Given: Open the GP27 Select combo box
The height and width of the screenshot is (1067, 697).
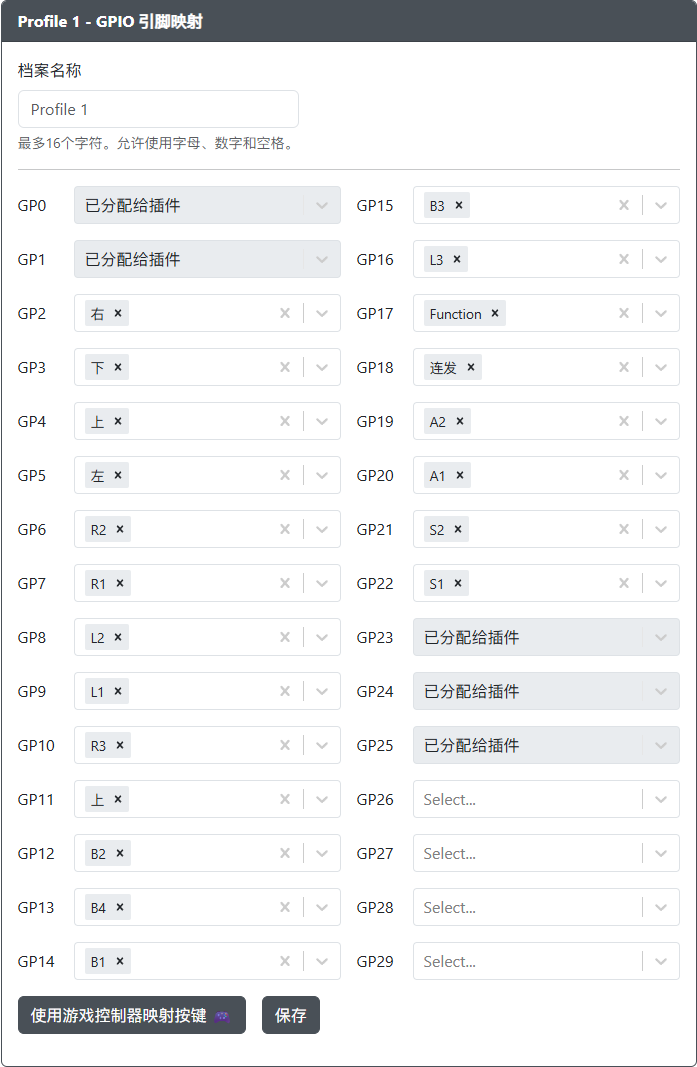Looking at the screenshot, I should coord(528,853).
